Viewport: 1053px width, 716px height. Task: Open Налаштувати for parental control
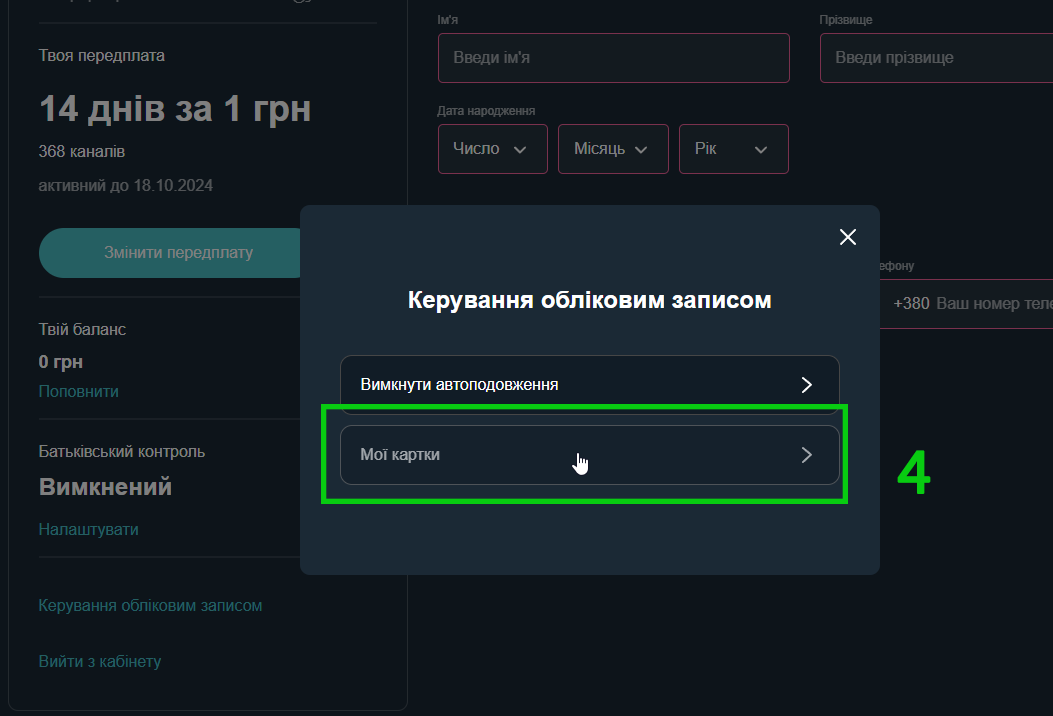pyautogui.click(x=88, y=529)
